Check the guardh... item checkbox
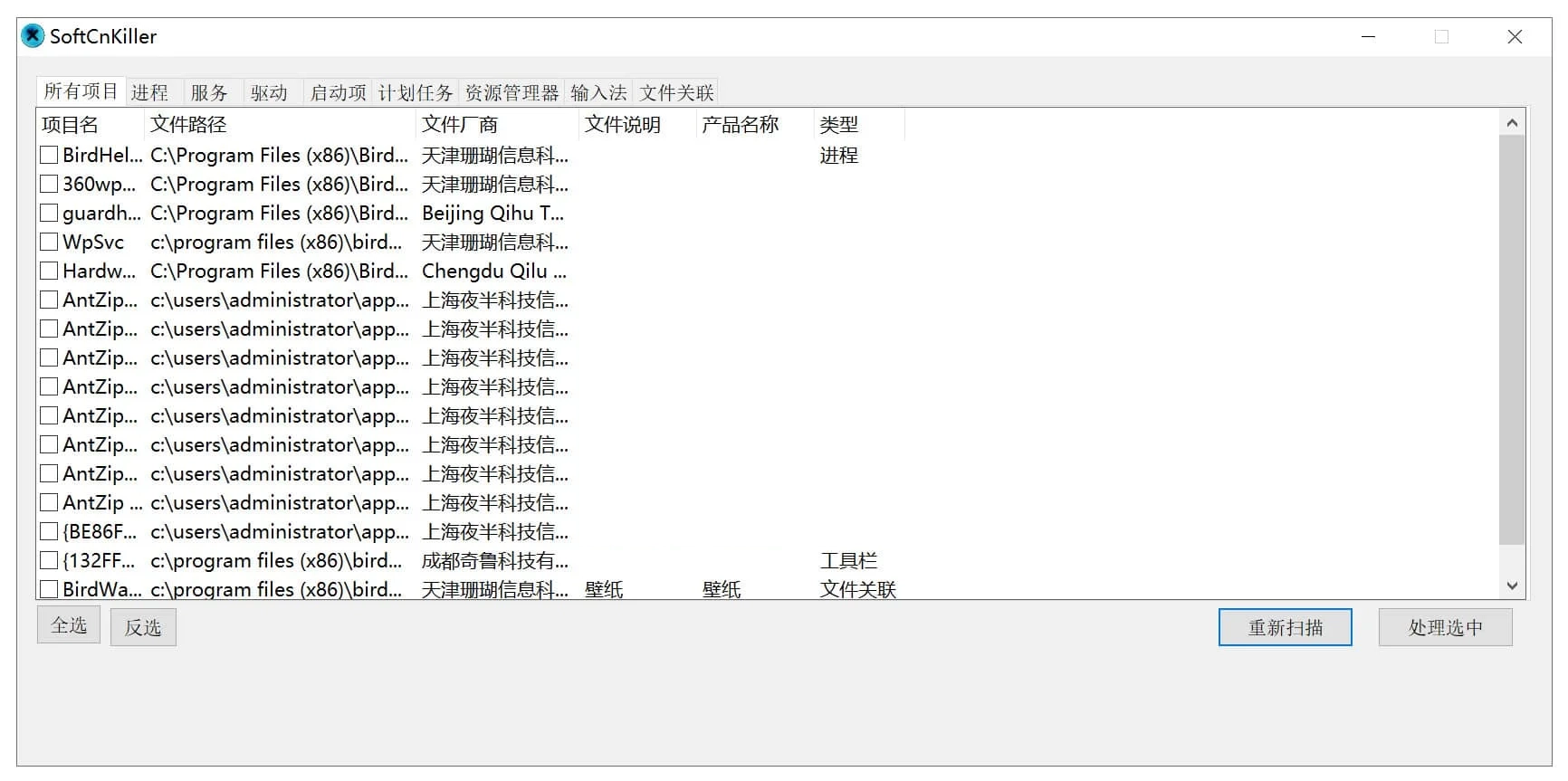This screenshot has height=781, width=1568. click(49, 214)
